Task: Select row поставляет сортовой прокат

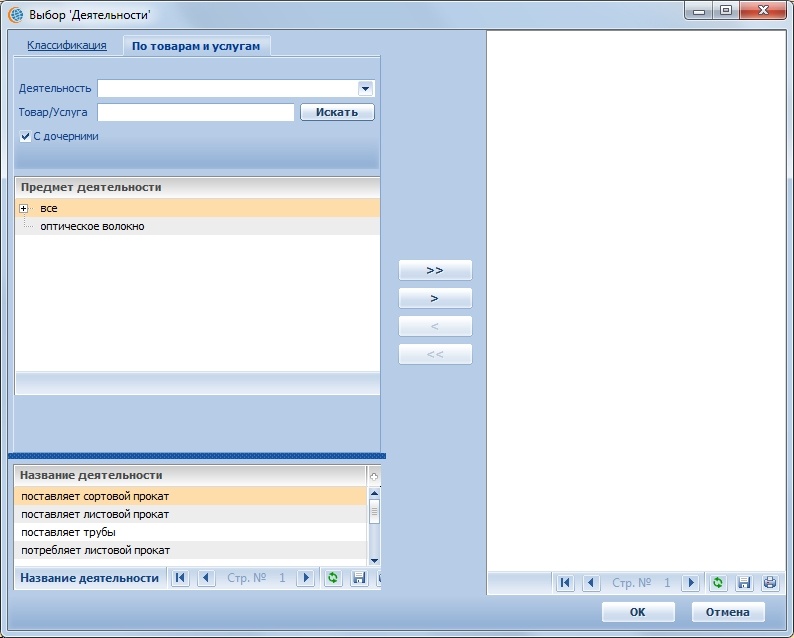Action: [190, 496]
